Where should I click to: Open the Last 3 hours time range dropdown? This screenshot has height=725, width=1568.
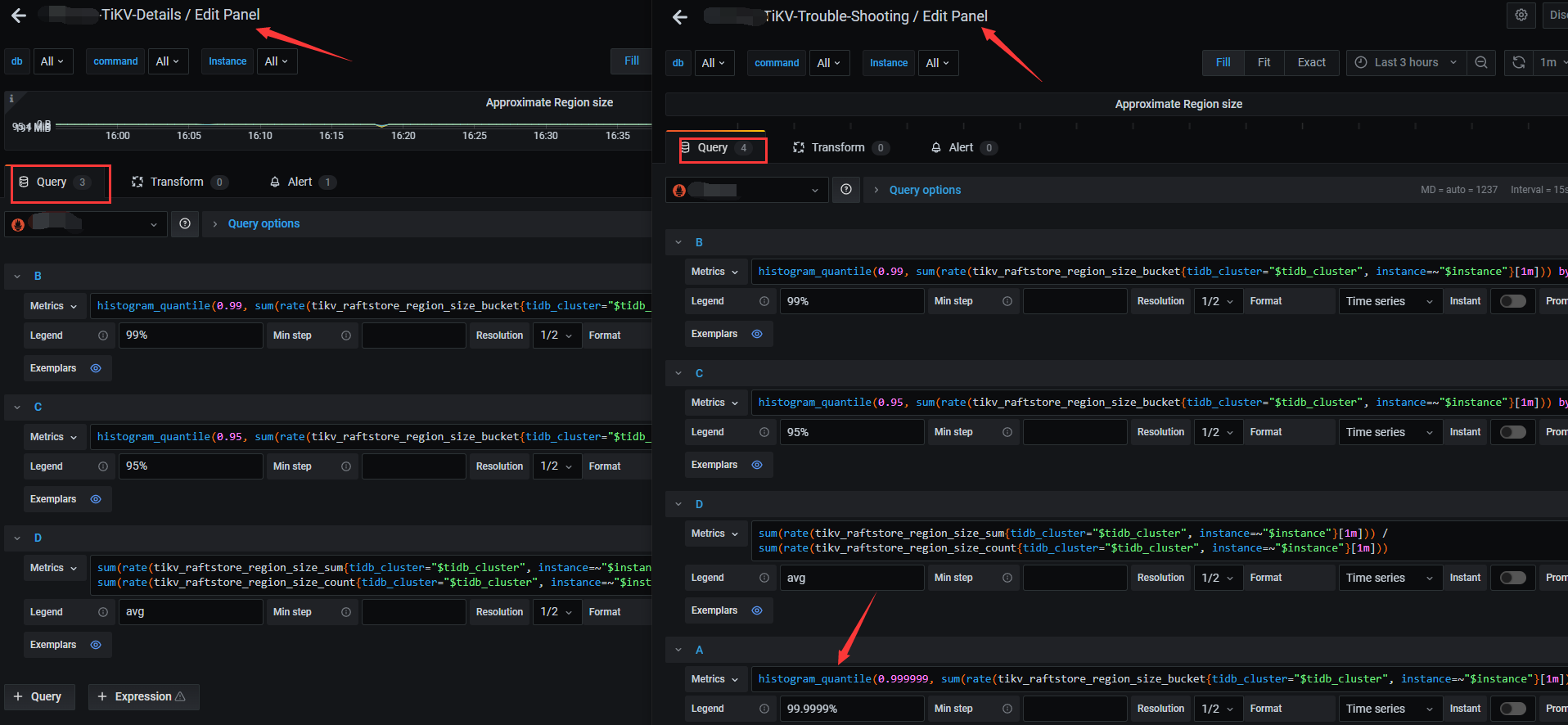click(x=1406, y=62)
